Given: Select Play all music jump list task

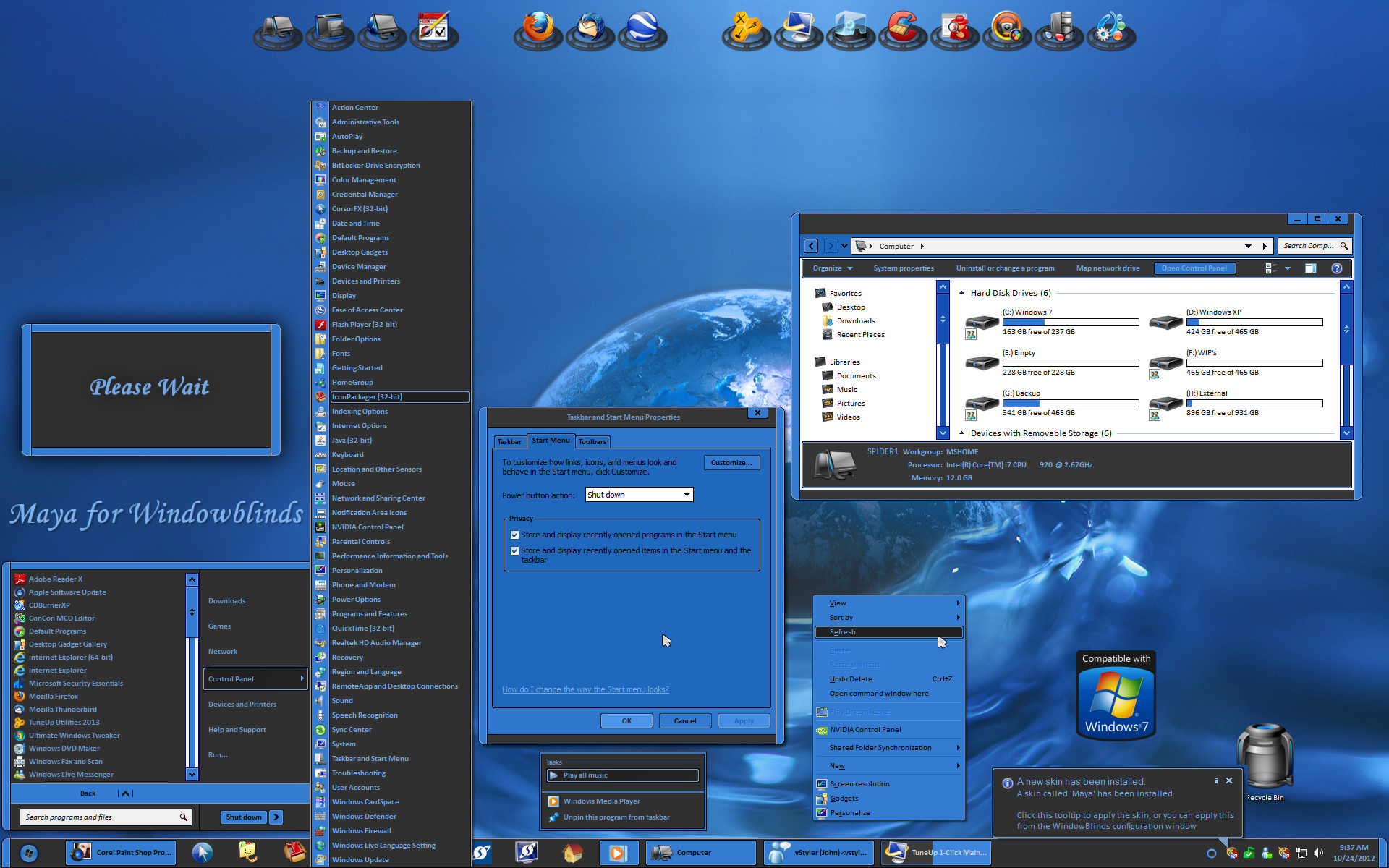Looking at the screenshot, I should click(x=623, y=775).
